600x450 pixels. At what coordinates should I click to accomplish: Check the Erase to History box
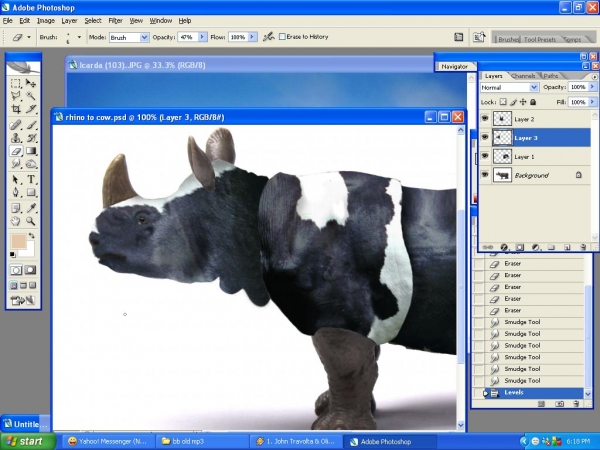(x=282, y=37)
